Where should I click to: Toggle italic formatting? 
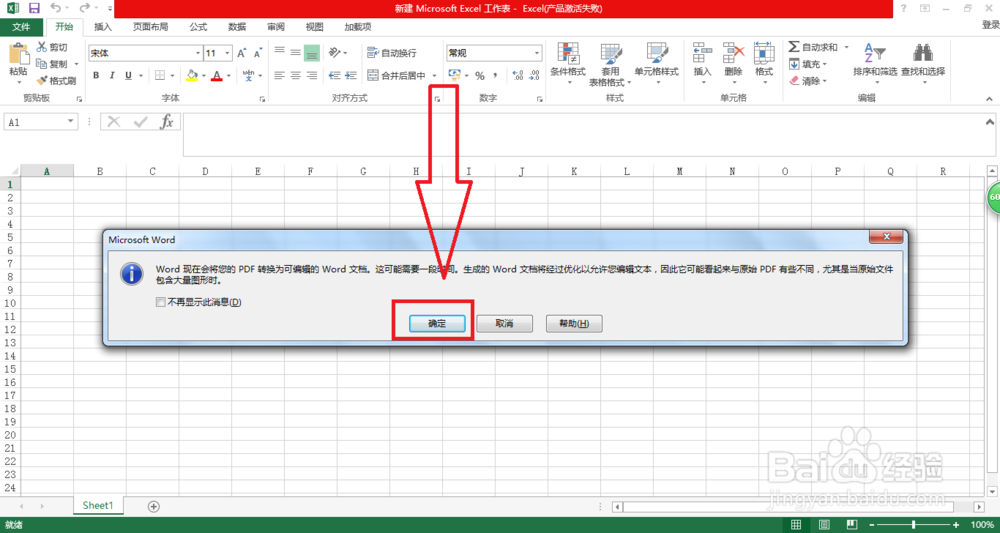click(x=113, y=75)
